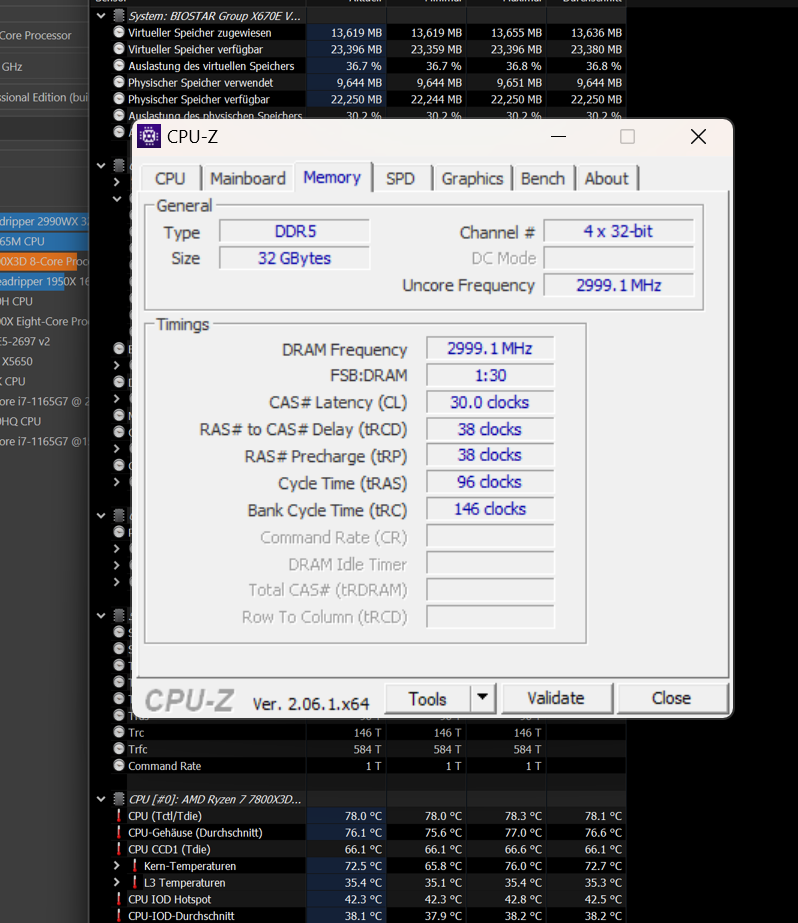Click the Virtueller Speicher zugewiesen sensor icon
The height and width of the screenshot is (923, 798).
[119, 32]
